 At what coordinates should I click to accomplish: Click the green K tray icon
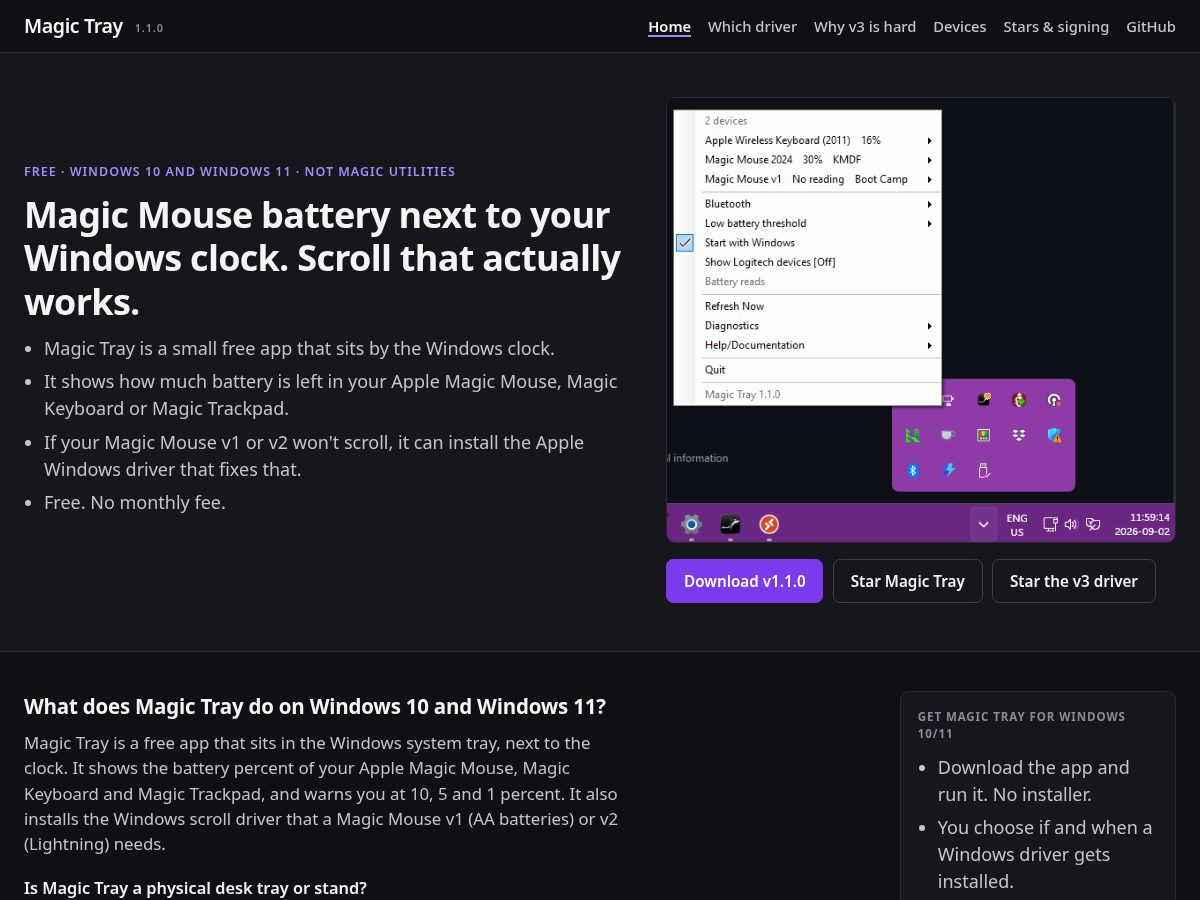coord(912,435)
